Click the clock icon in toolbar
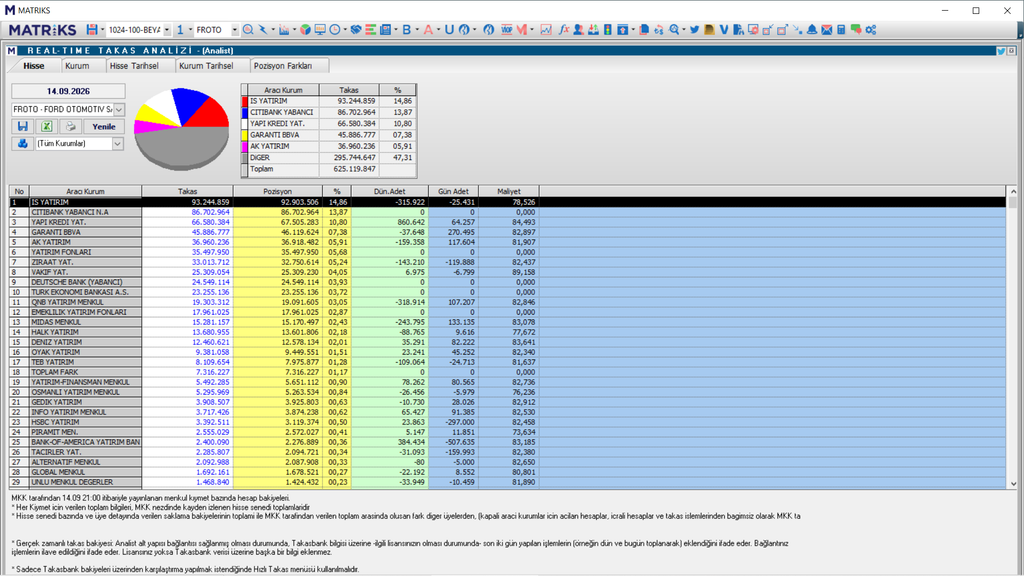Screen dimensions: 1024x576 334,30
